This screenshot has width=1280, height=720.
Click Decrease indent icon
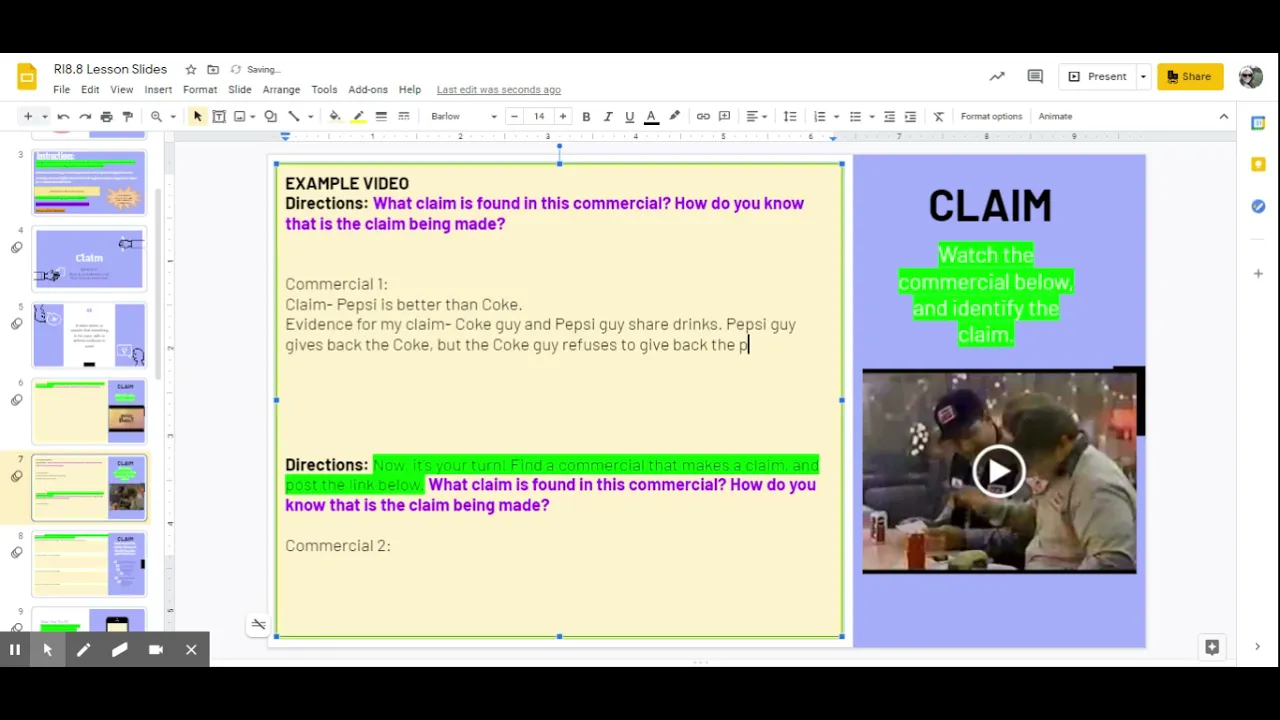pyautogui.click(x=889, y=117)
